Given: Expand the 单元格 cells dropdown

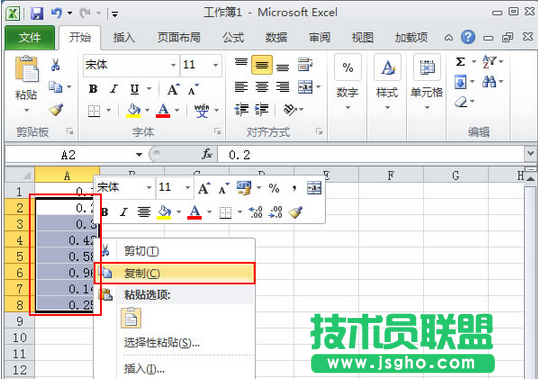Looking at the screenshot, I should (427, 108).
